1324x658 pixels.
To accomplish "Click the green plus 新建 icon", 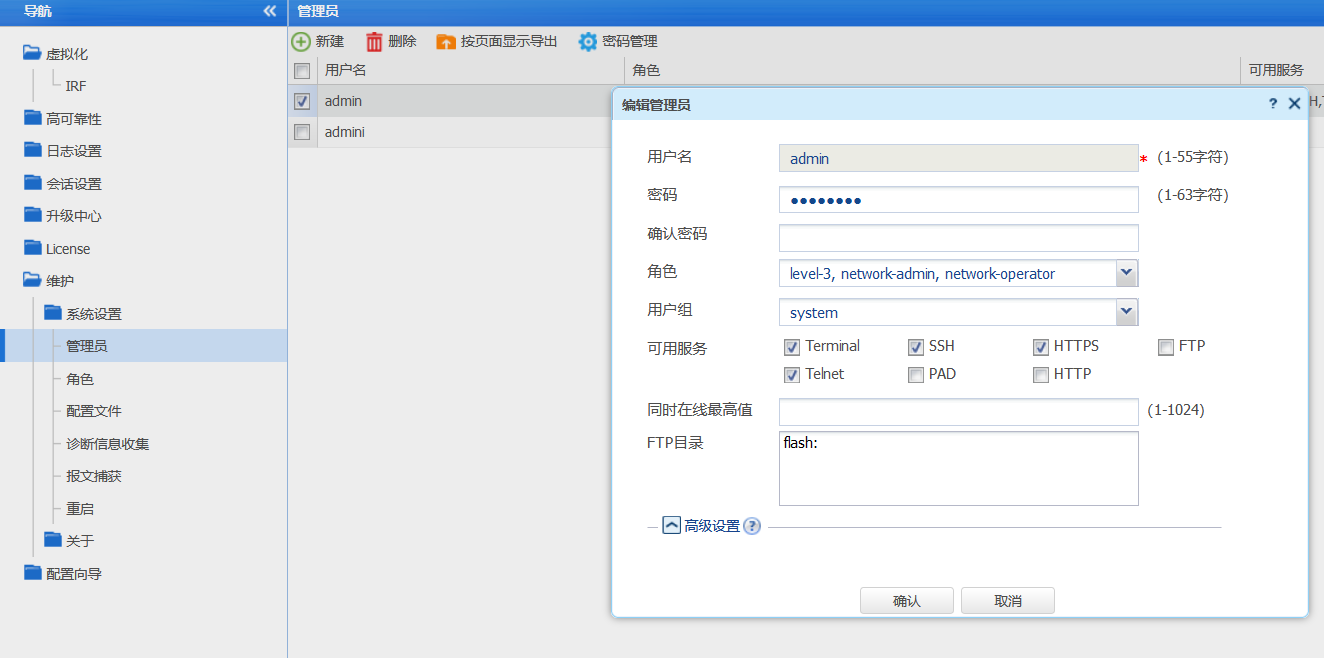I will point(301,41).
